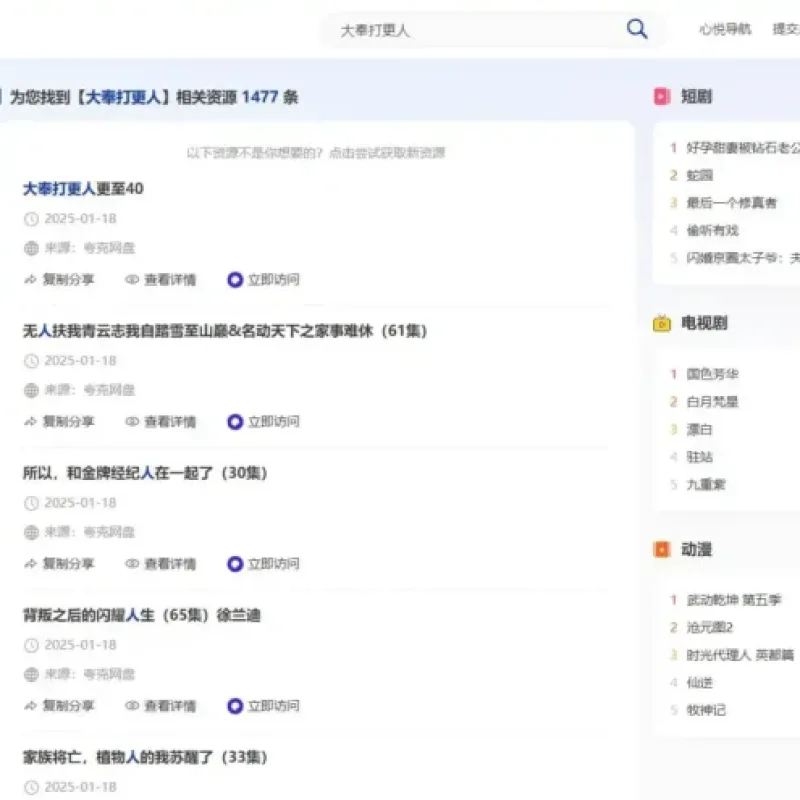The height and width of the screenshot is (800, 800).
Task: Open 电视剧 ranking item 驻站
Action: point(699,457)
